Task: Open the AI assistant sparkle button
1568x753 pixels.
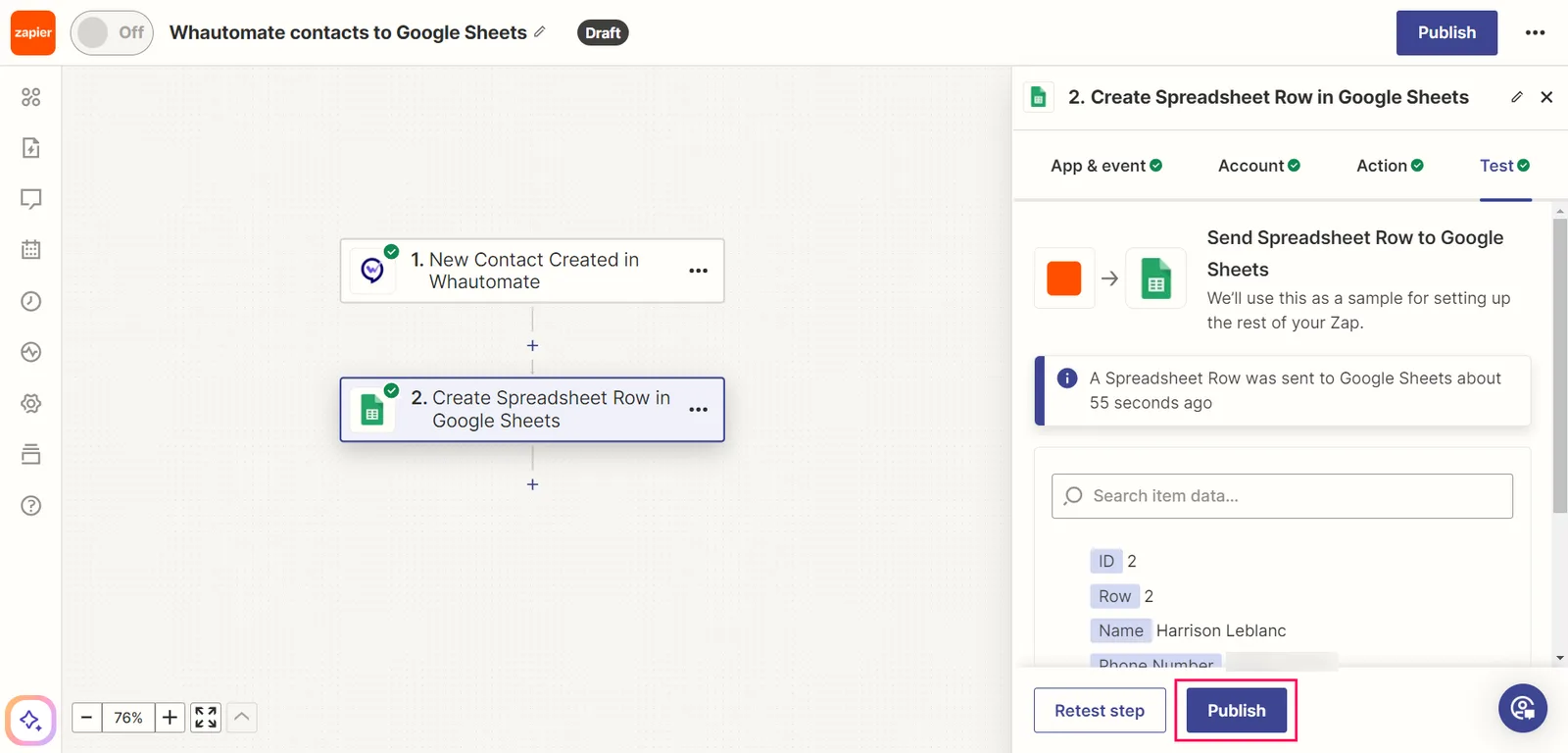Action: (30, 721)
